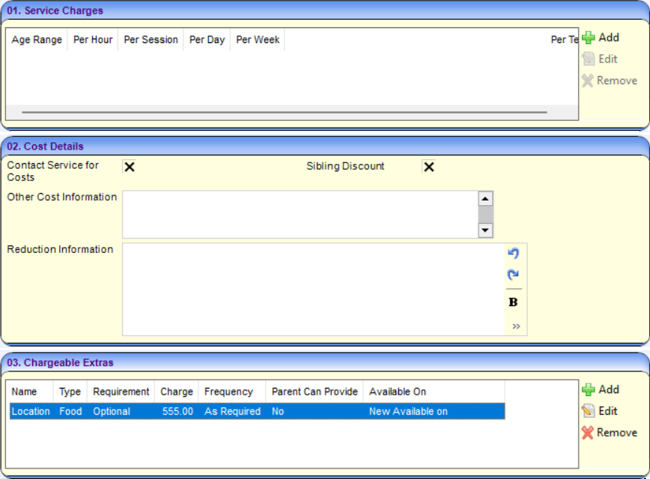The width and height of the screenshot is (650, 479).
Task: Expand more formatting options with chevron
Action: tap(516, 326)
